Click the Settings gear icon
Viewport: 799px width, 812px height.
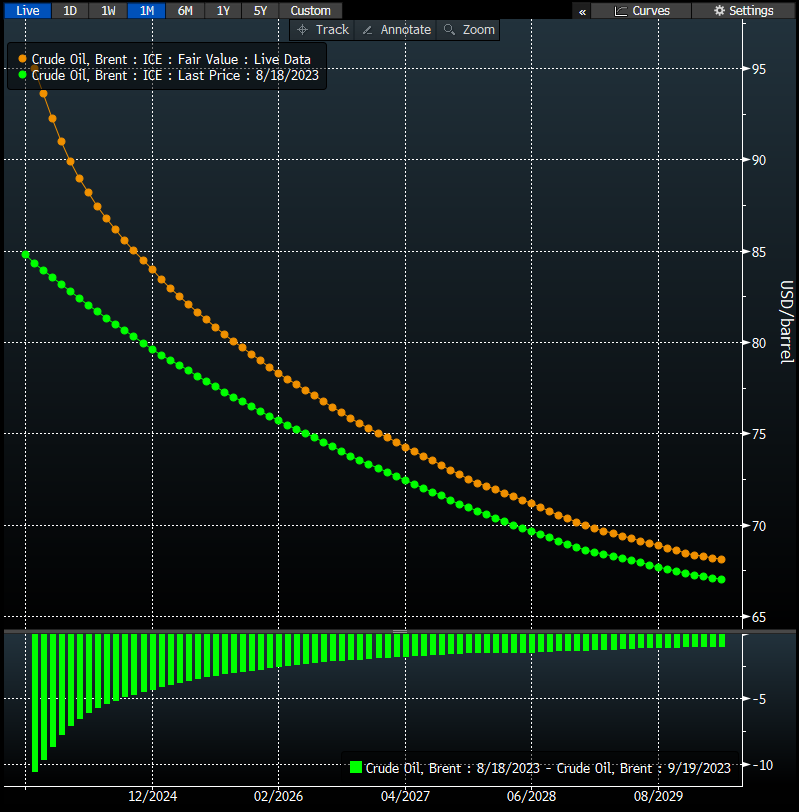click(719, 11)
